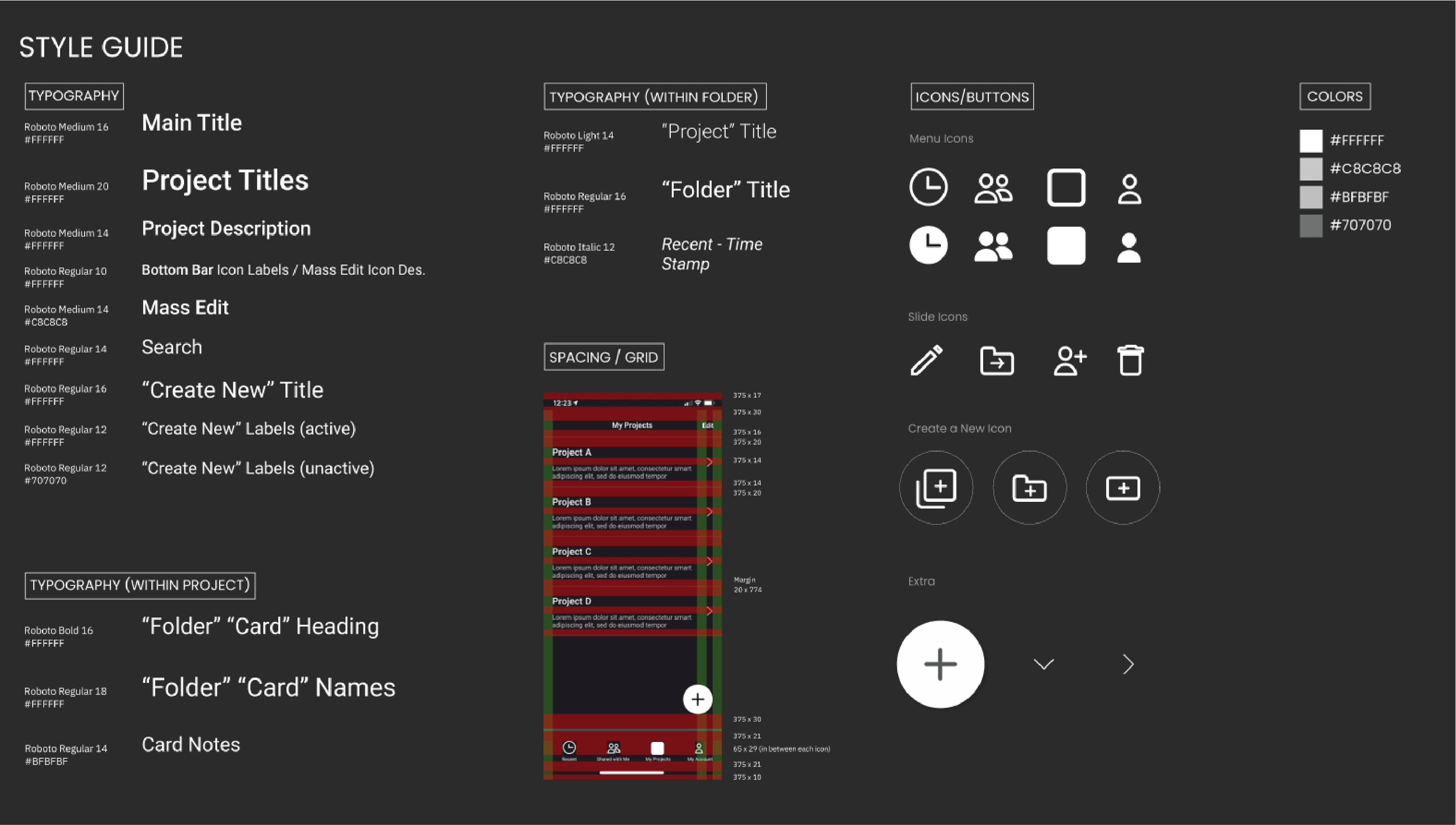This screenshot has width=1456, height=825.
Task: Click the downward chevron under Extra
Action: tap(1043, 664)
